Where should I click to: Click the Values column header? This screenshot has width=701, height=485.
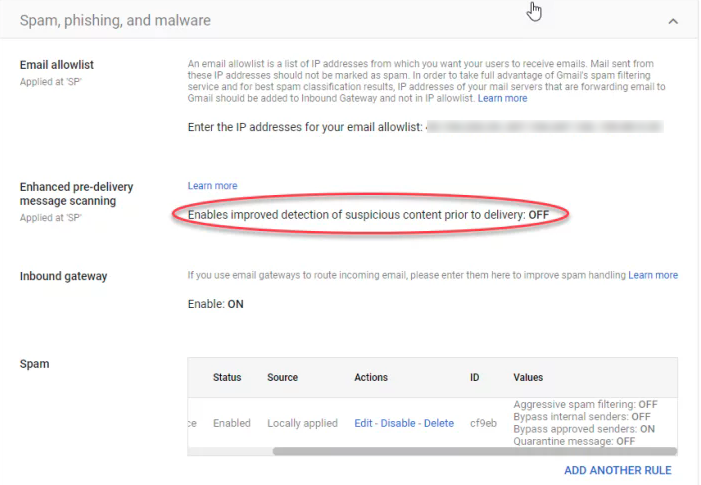[x=528, y=377]
